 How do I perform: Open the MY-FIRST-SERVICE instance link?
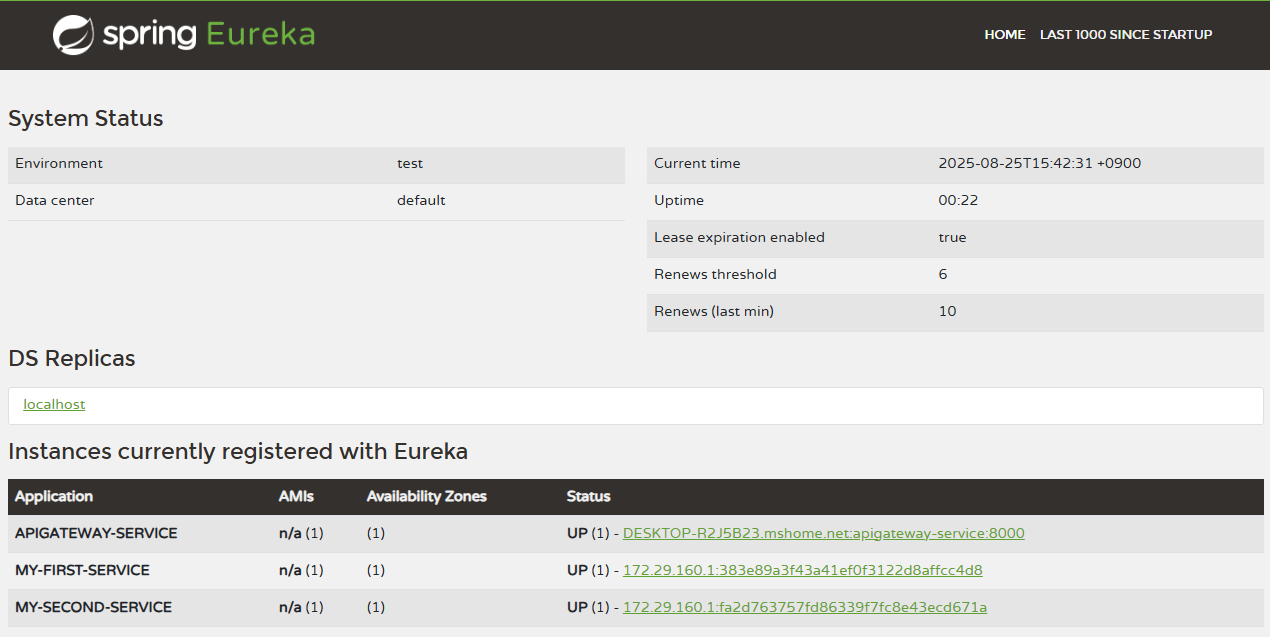802,570
